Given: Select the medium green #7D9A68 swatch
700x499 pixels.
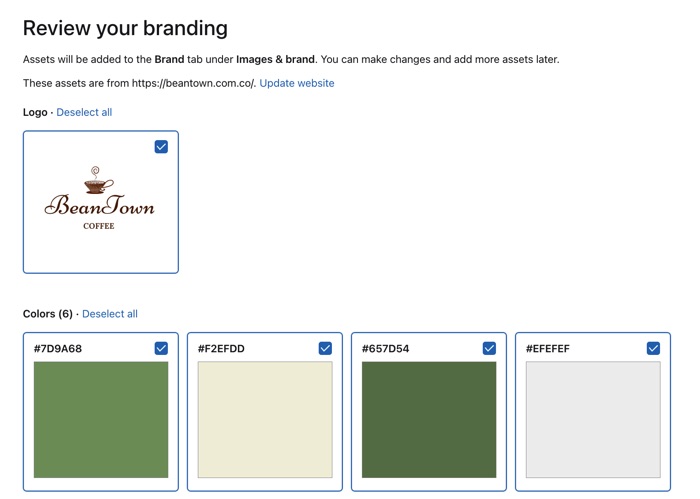Looking at the screenshot, I should 101,419.
